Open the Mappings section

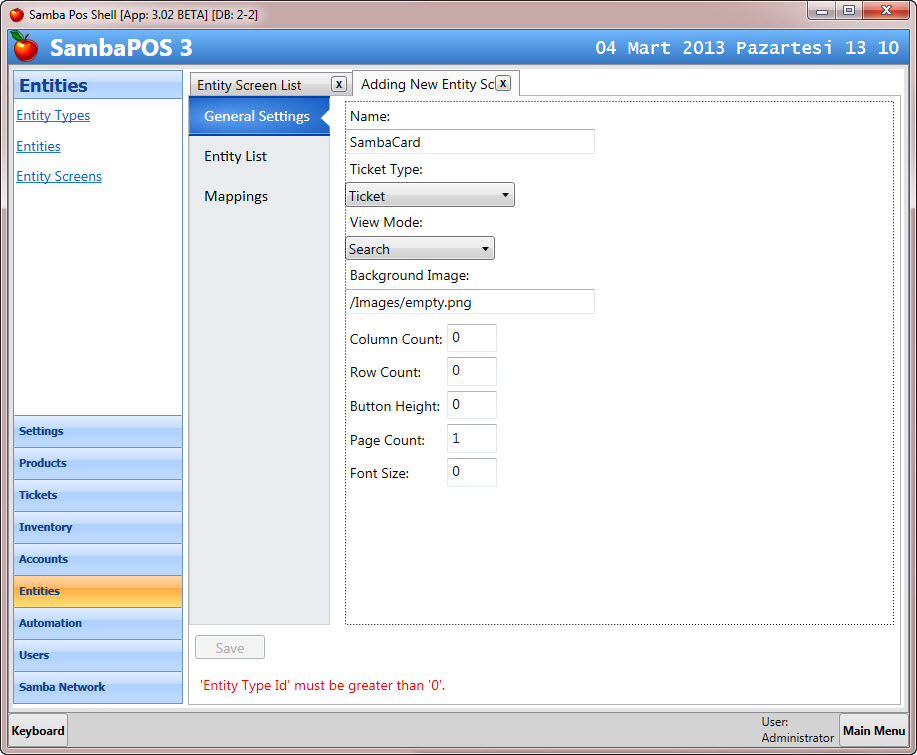(x=236, y=196)
